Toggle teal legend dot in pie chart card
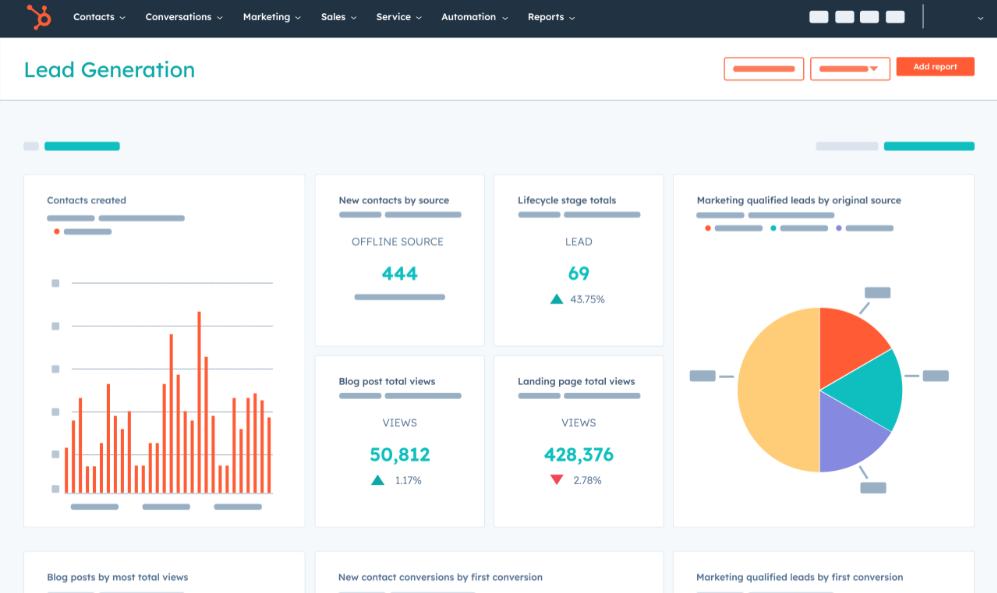Image resolution: width=997 pixels, height=593 pixels. [773, 228]
